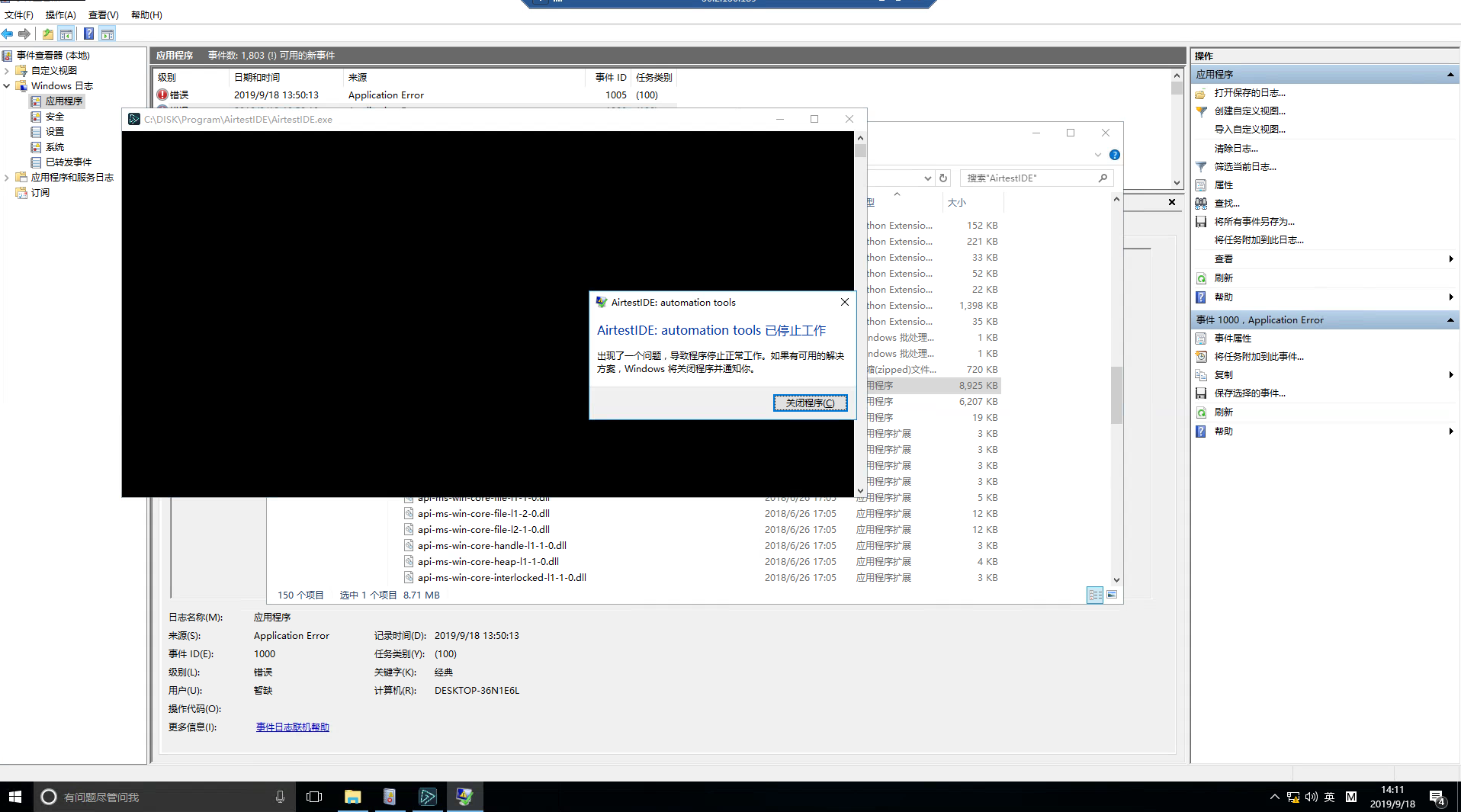The image size is (1461, 812).
Task: Click the Forward arrow in Event Viewer toolbar
Action: 24,34
